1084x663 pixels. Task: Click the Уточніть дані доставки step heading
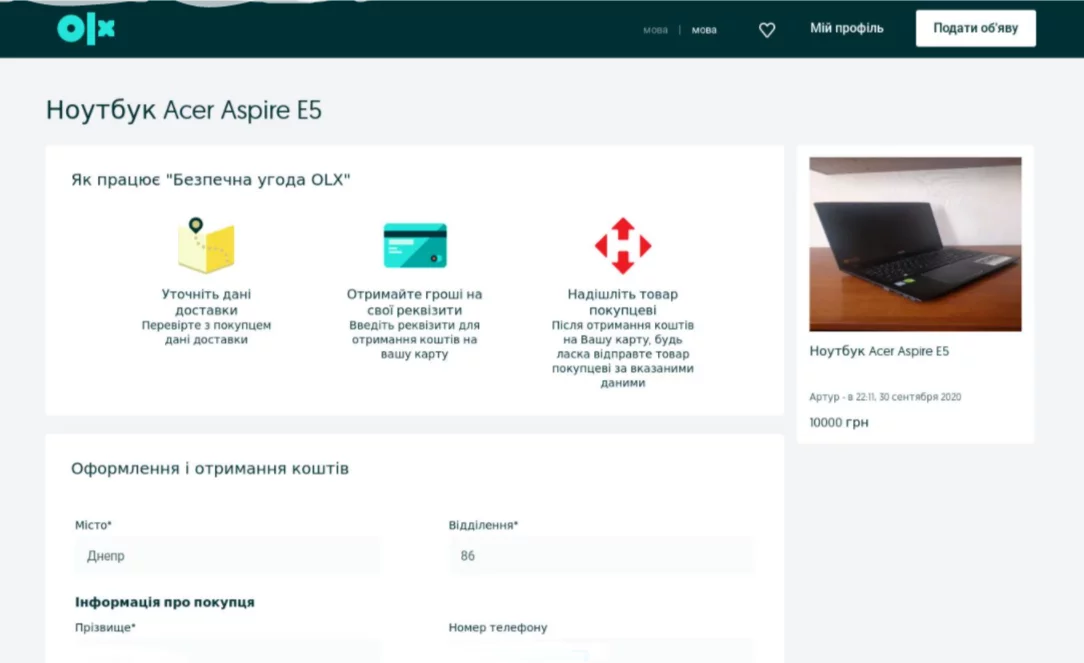(206, 302)
